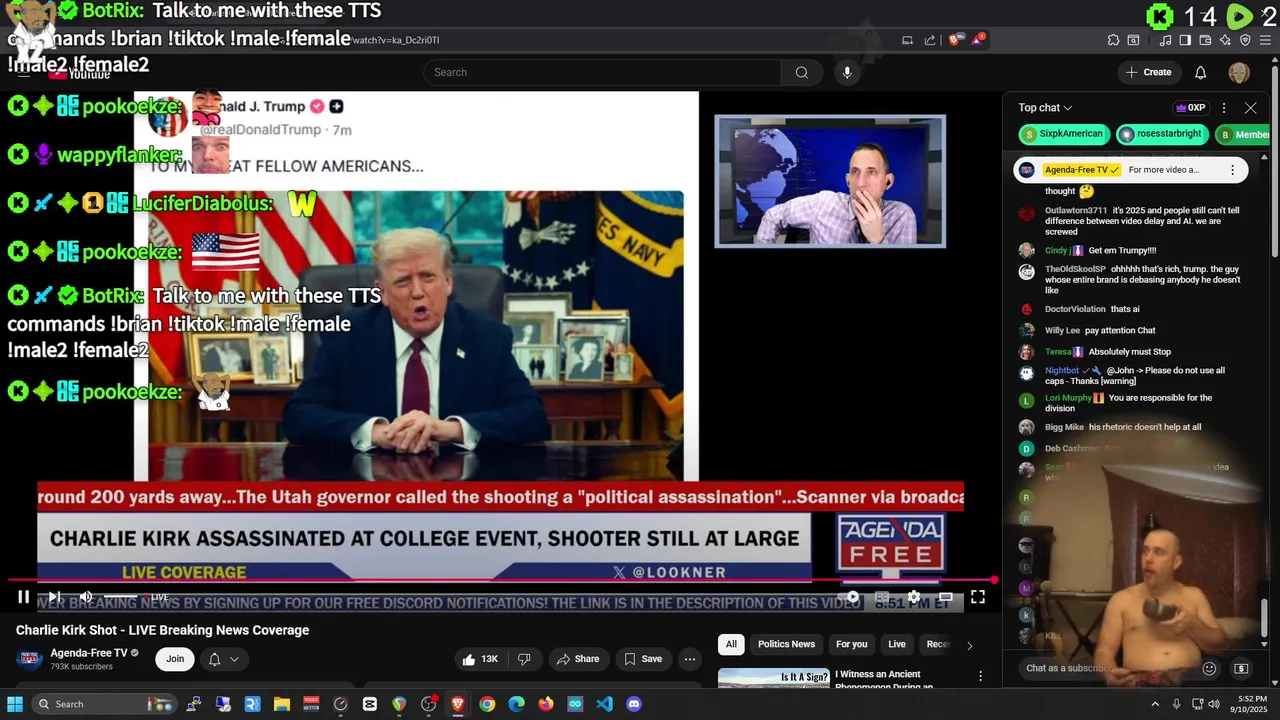Open Is It A Sign thumbnail video

pos(774,679)
